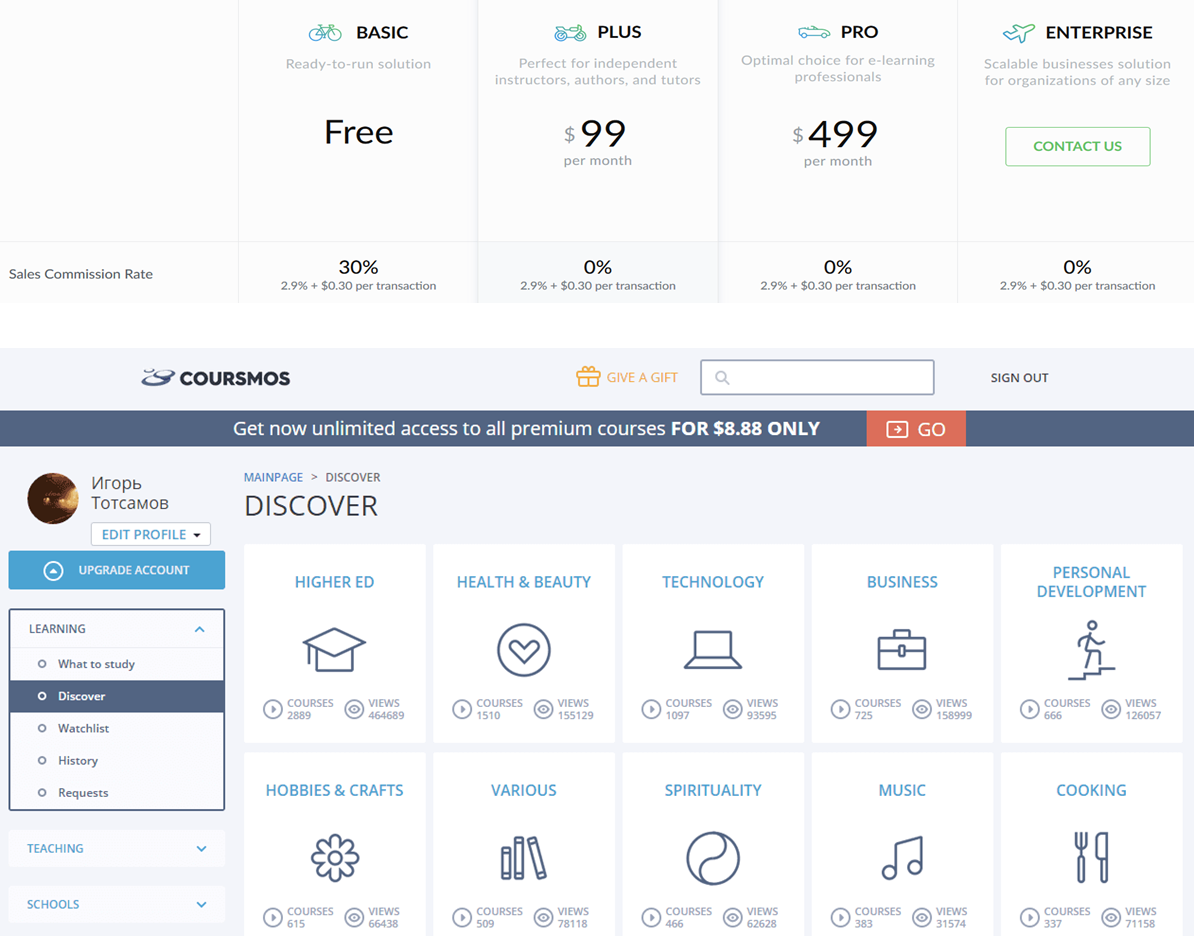Click the Higher Ed courses play icon
Image resolution: width=1194 pixels, height=936 pixels.
tap(273, 709)
